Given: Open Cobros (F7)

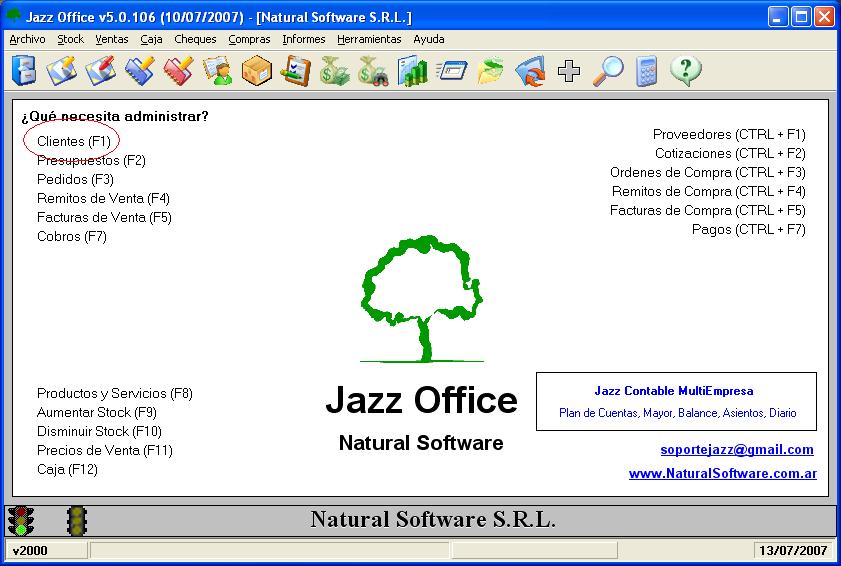Looking at the screenshot, I should click(72, 236).
